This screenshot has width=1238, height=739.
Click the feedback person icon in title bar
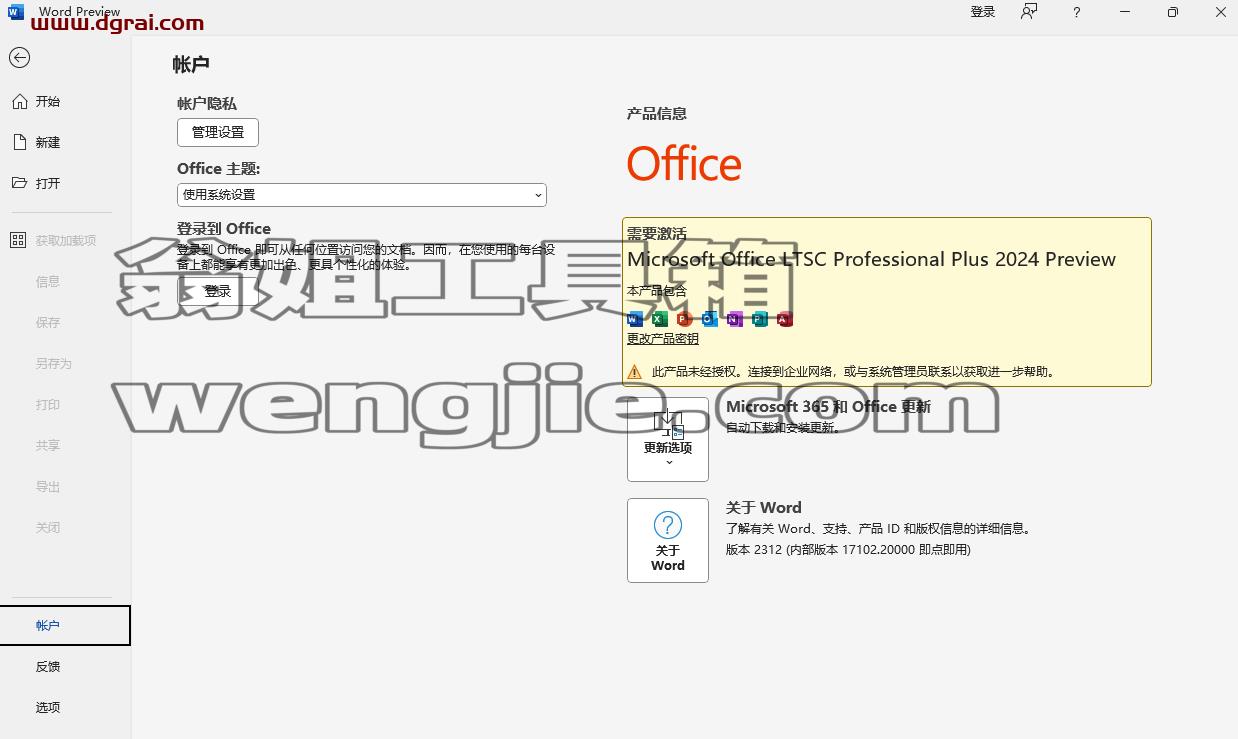coord(1029,12)
